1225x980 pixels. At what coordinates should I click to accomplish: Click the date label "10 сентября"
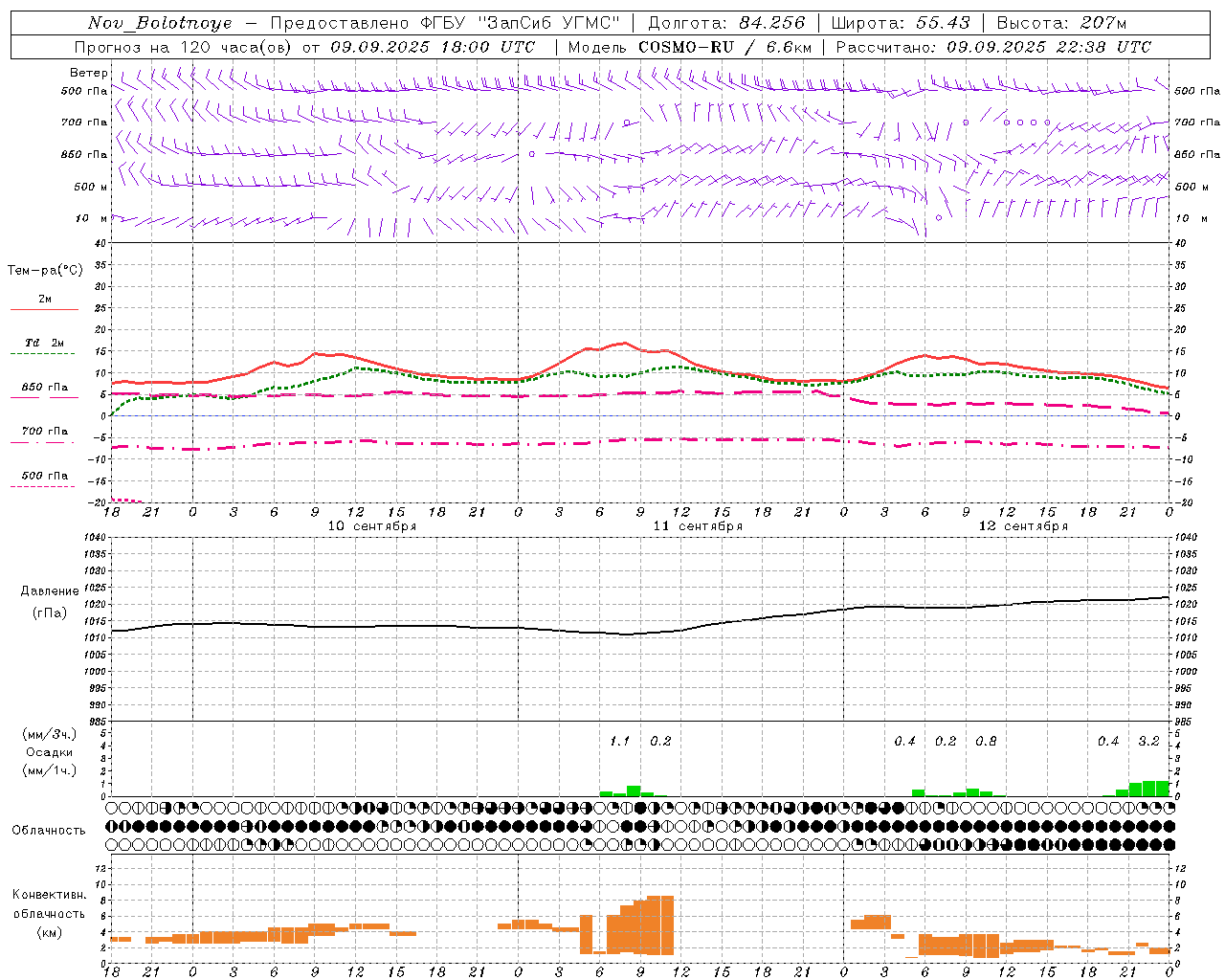click(x=372, y=525)
